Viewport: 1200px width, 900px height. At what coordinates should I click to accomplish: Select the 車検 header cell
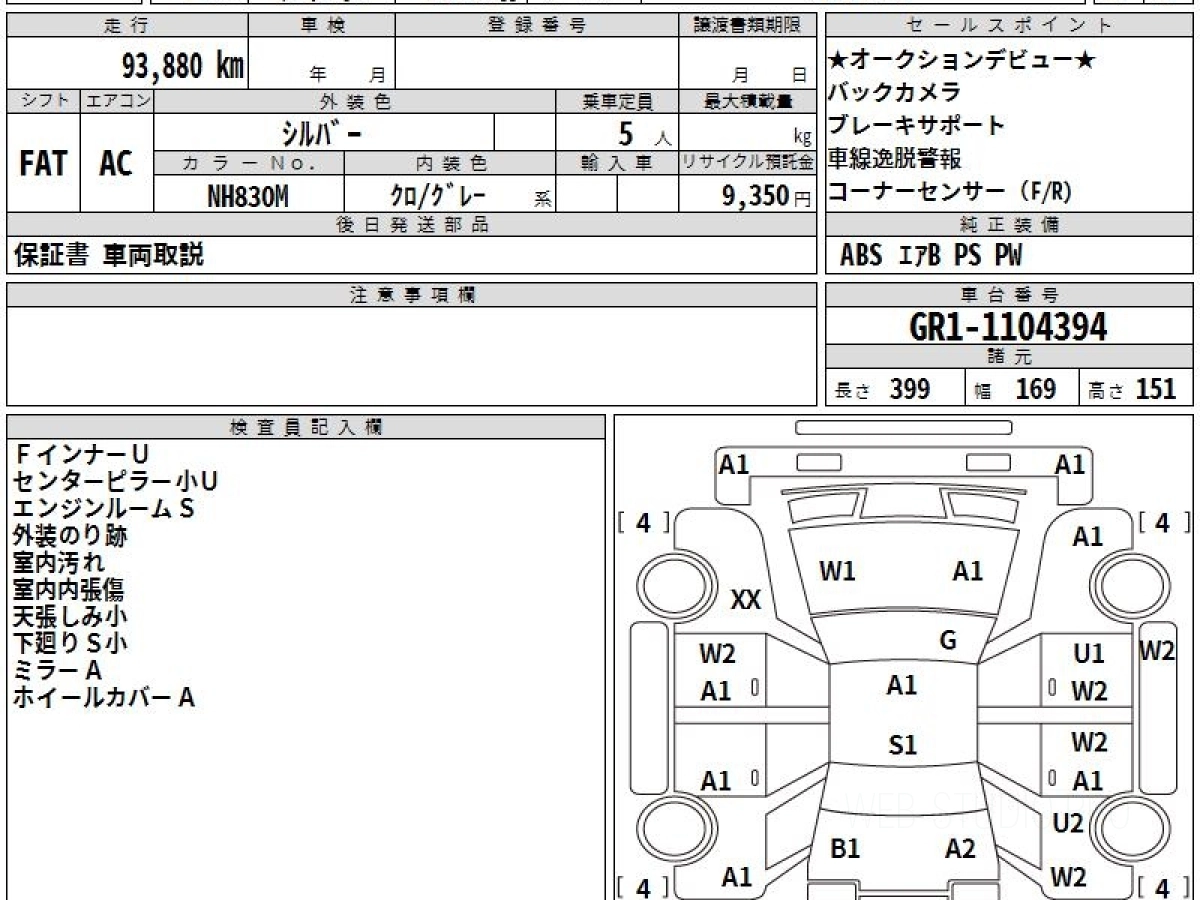[321, 26]
